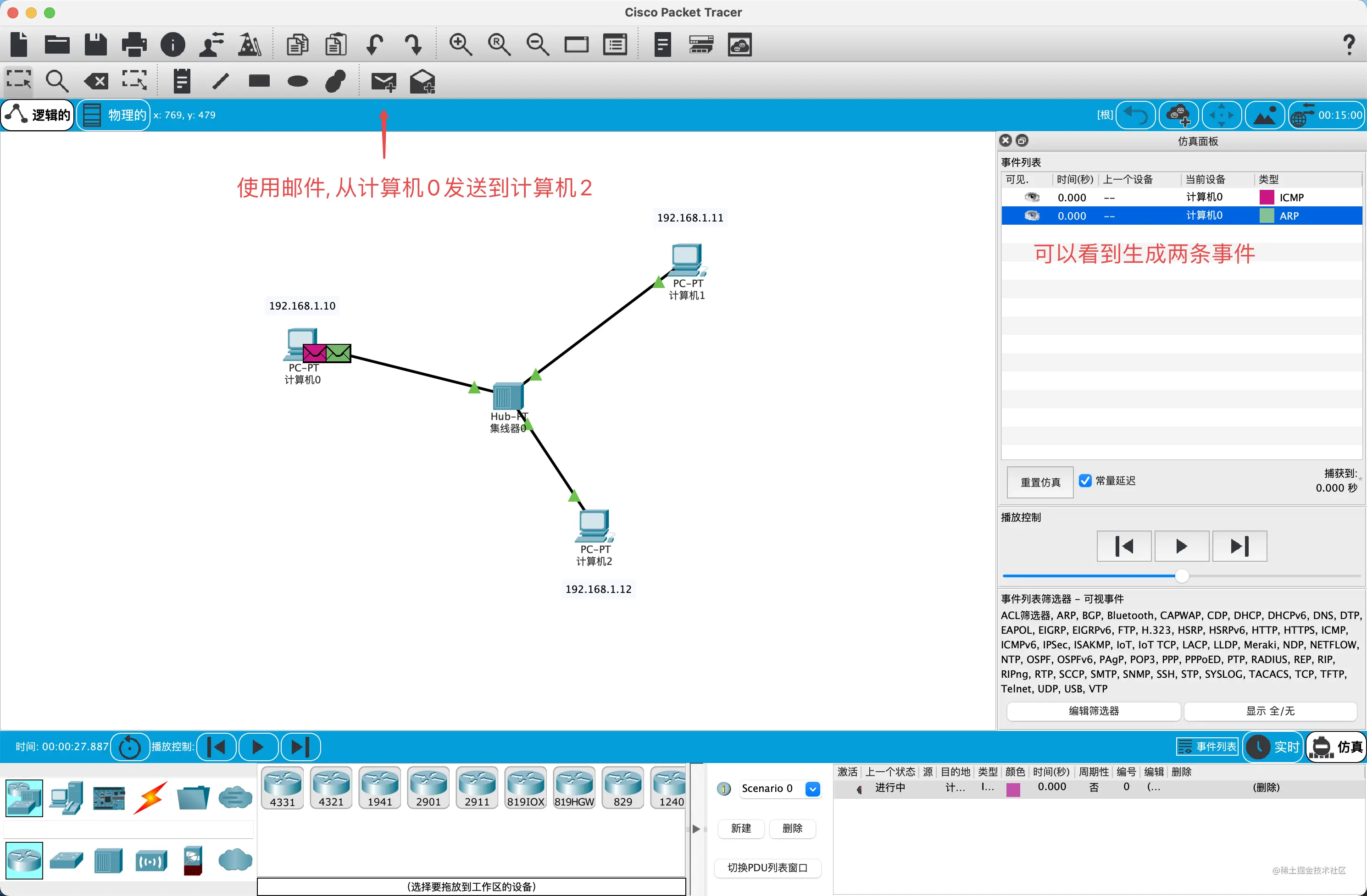
Task: Switch to 实时 realtime mode
Action: click(1273, 747)
